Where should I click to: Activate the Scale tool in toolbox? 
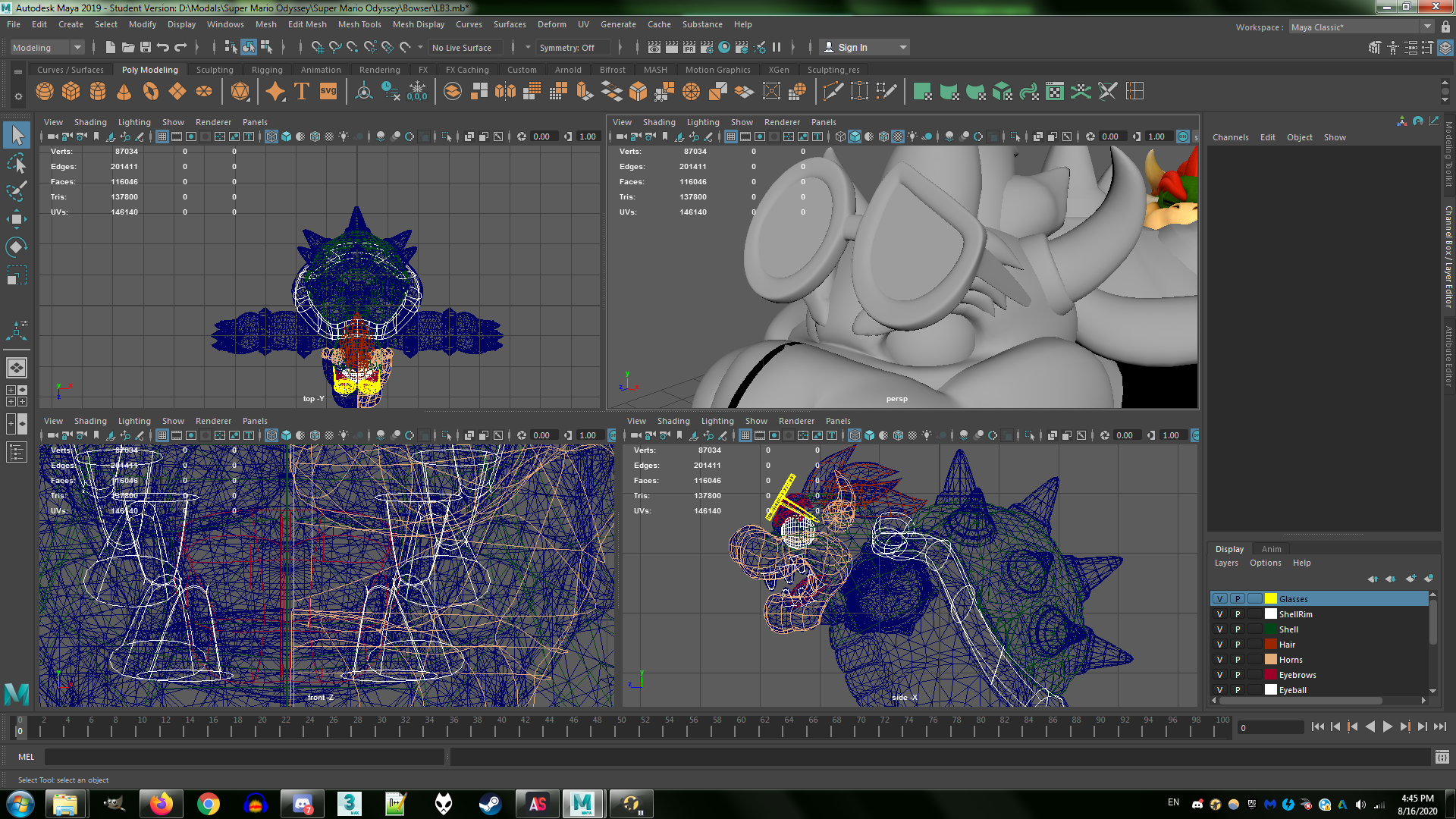coord(17,275)
